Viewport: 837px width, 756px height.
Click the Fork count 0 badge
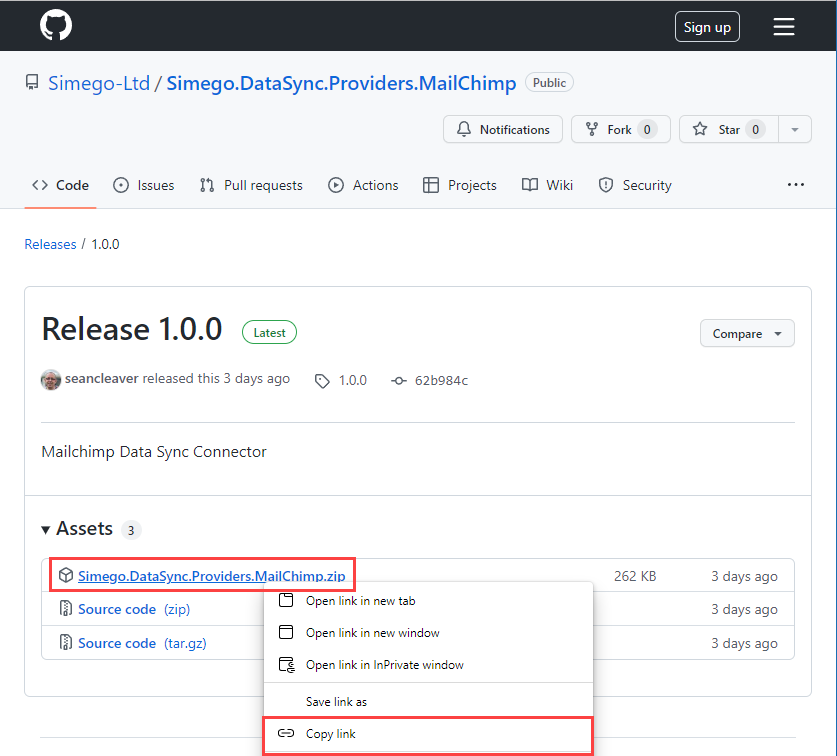(x=647, y=130)
